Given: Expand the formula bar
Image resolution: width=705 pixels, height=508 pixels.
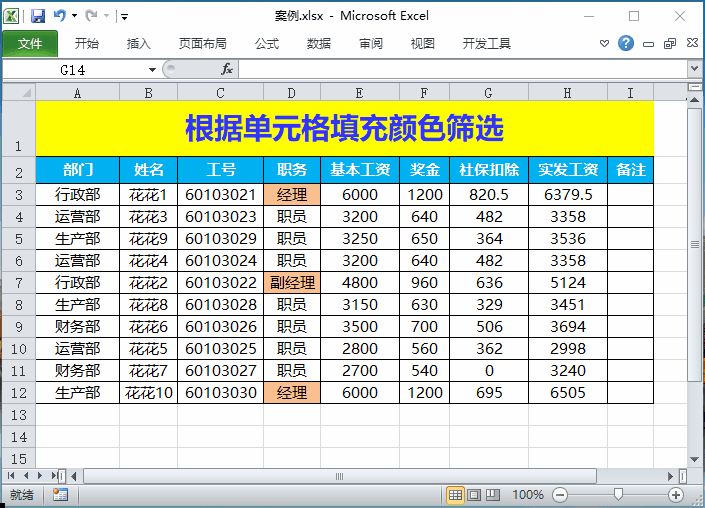Looking at the screenshot, I should 694,69.
